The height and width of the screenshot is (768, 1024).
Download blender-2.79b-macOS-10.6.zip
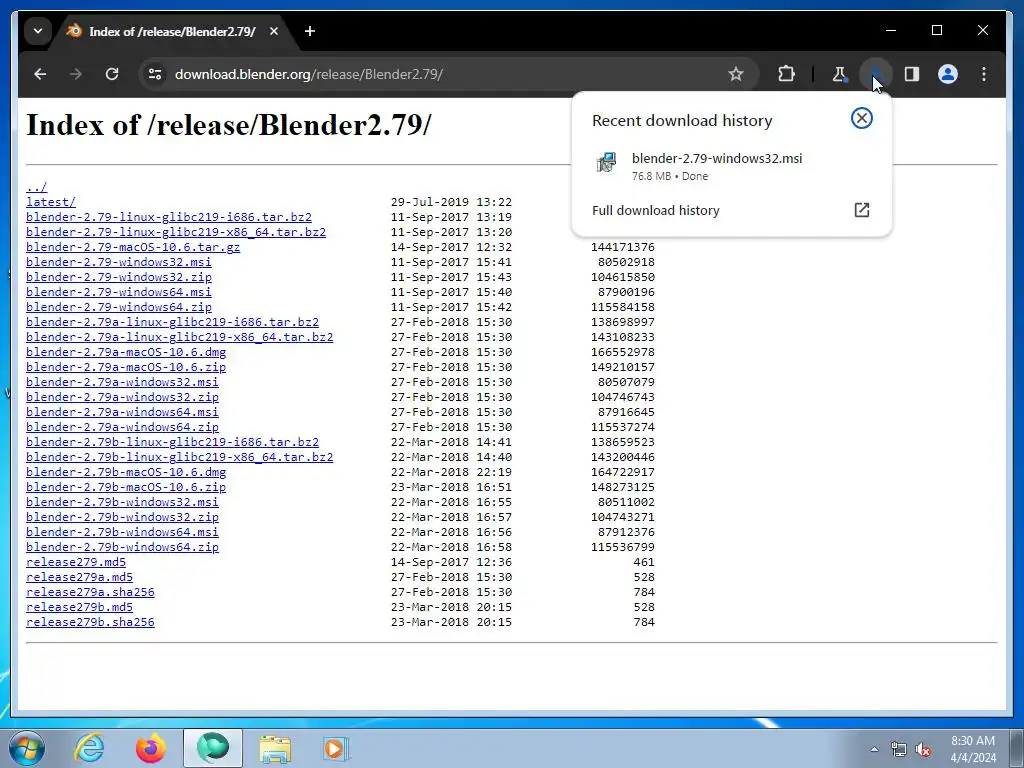coord(126,488)
